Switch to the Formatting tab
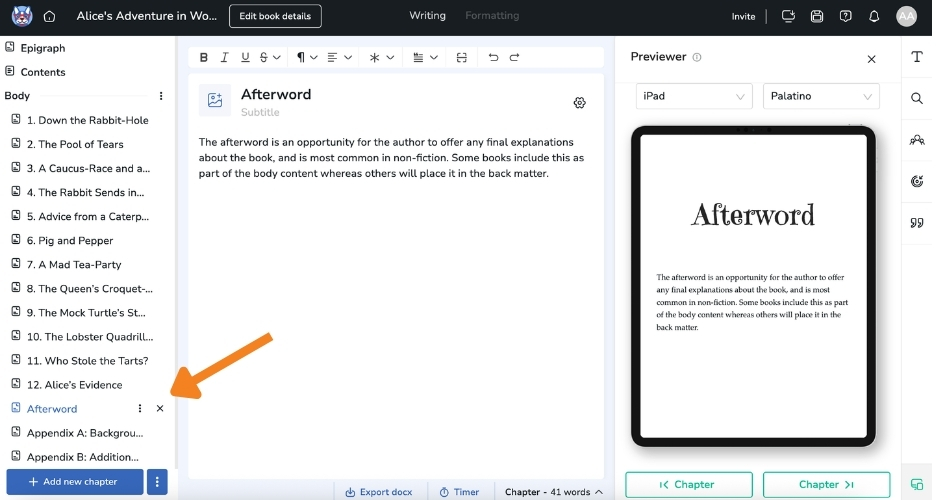The height and width of the screenshot is (500, 938). click(x=492, y=16)
